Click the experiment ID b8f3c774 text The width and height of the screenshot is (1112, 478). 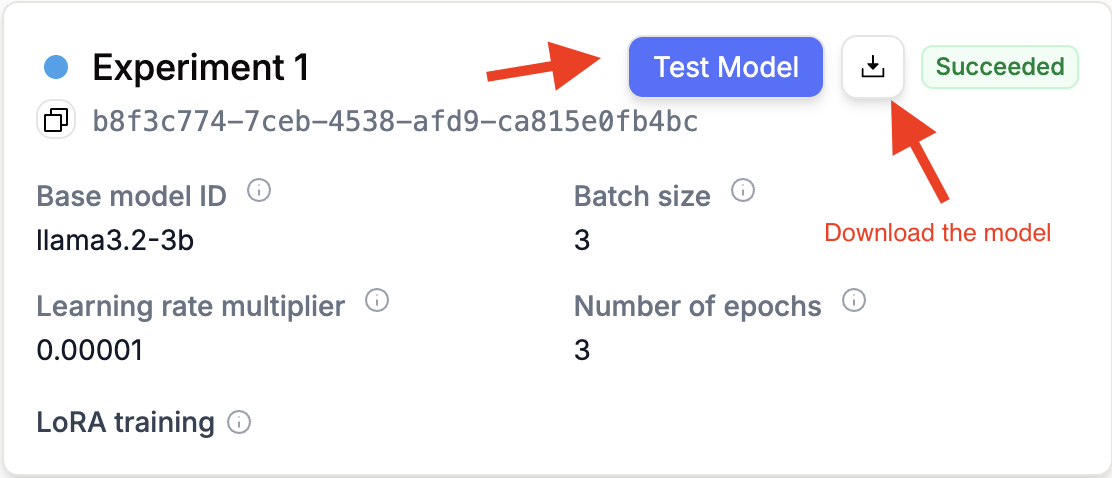tap(396, 122)
